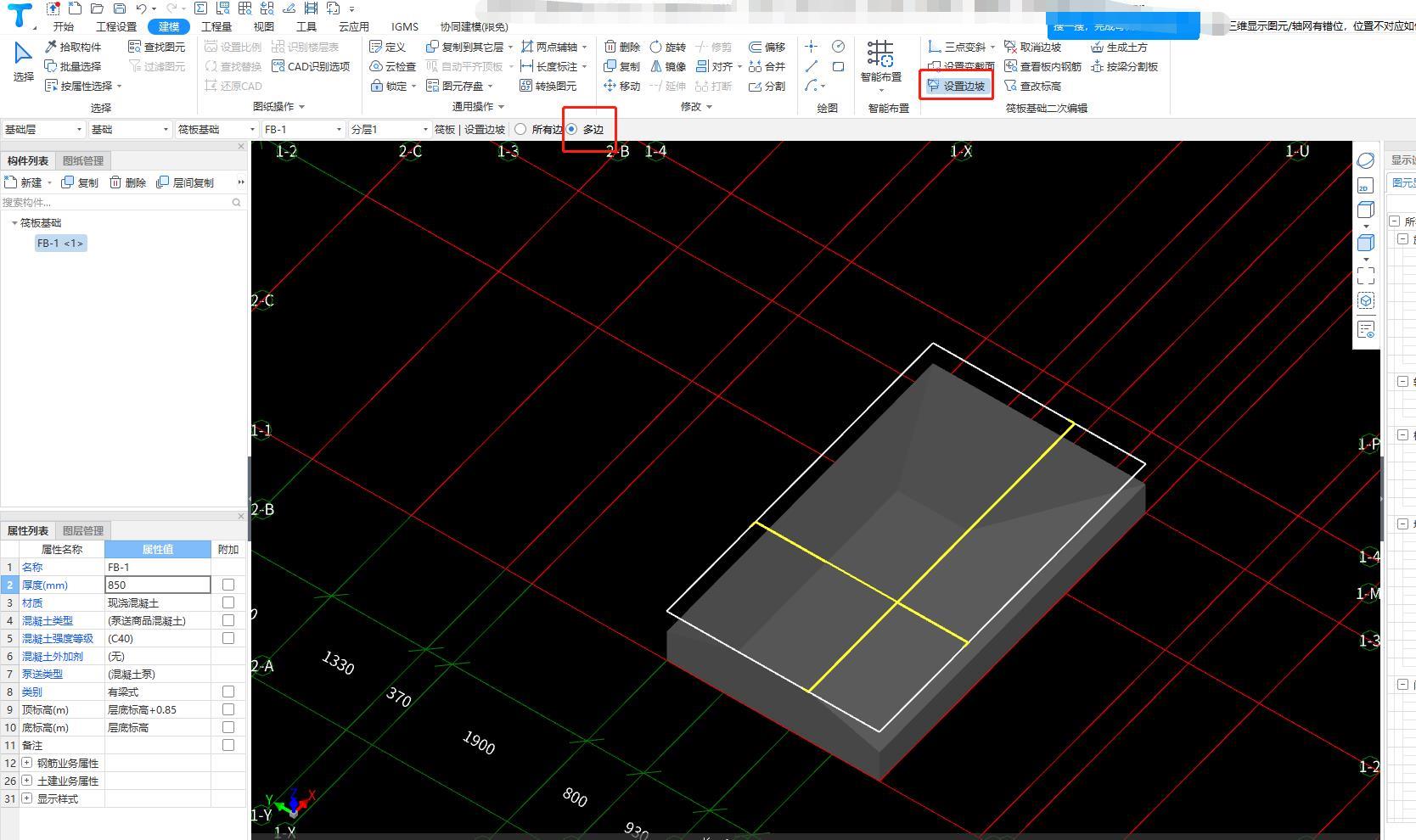Click 查改标高 edit elevation tool
1416x840 pixels.
1032,86
